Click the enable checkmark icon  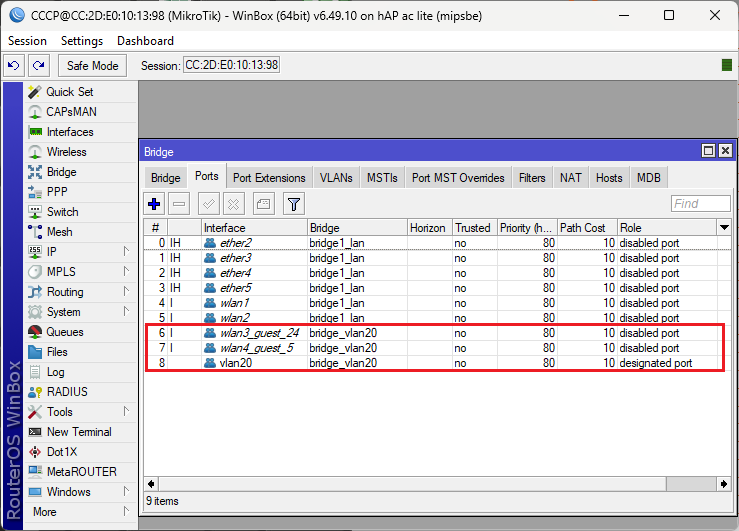208,204
